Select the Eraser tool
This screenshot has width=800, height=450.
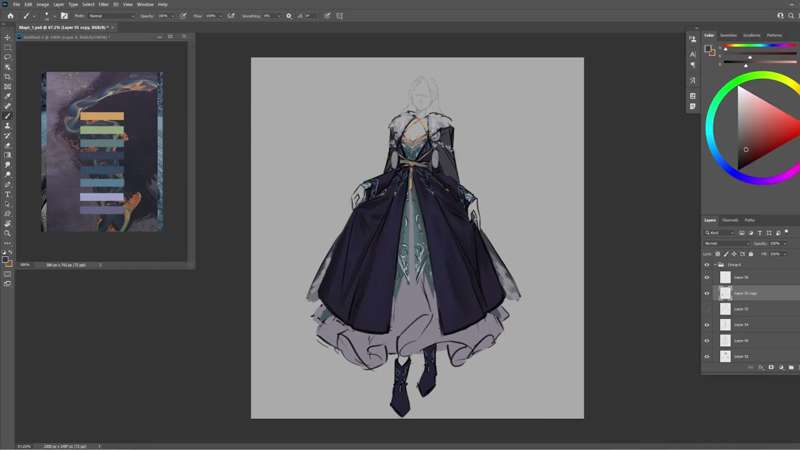(7, 145)
